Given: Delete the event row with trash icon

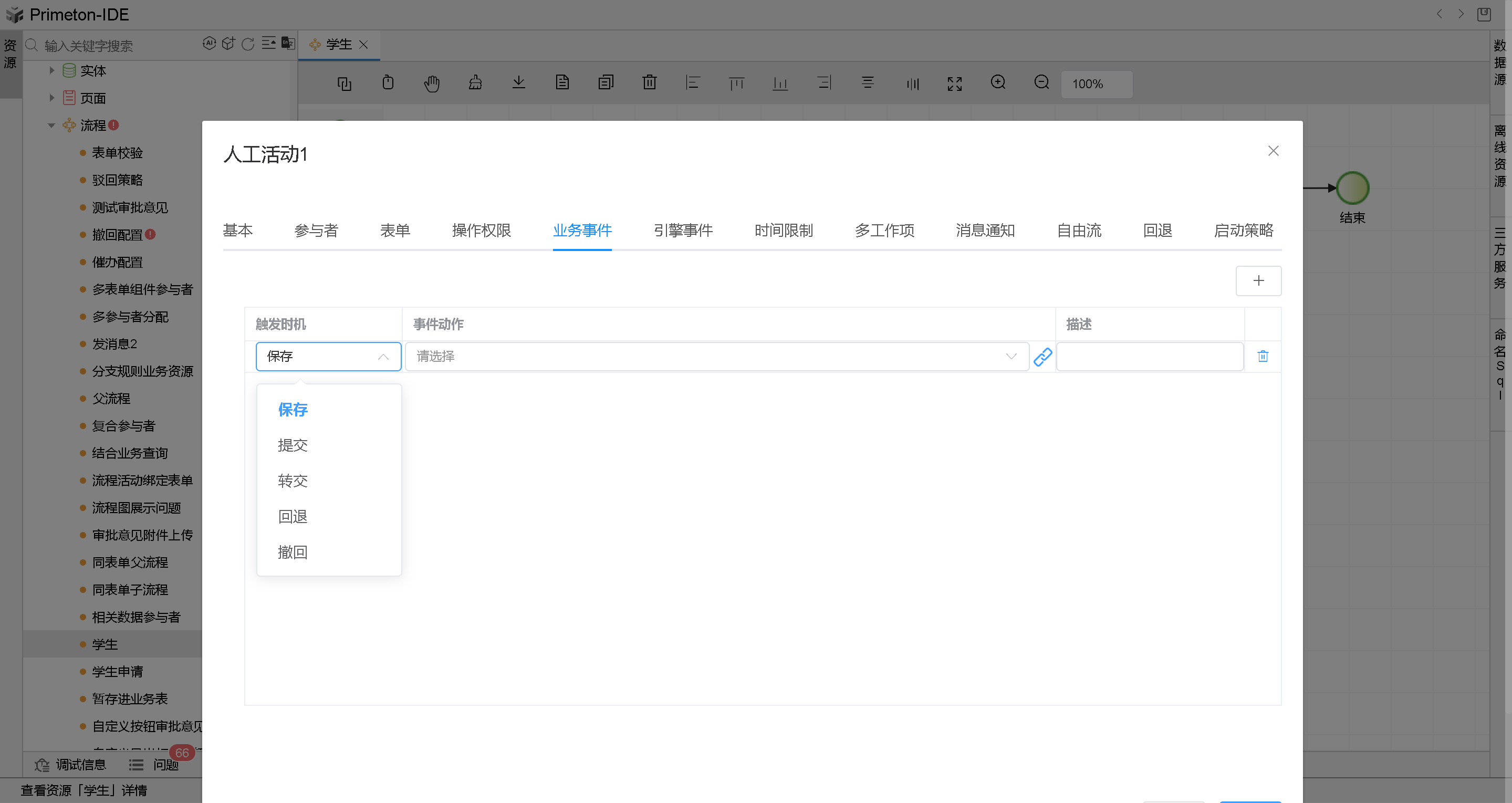Looking at the screenshot, I should [1263, 356].
